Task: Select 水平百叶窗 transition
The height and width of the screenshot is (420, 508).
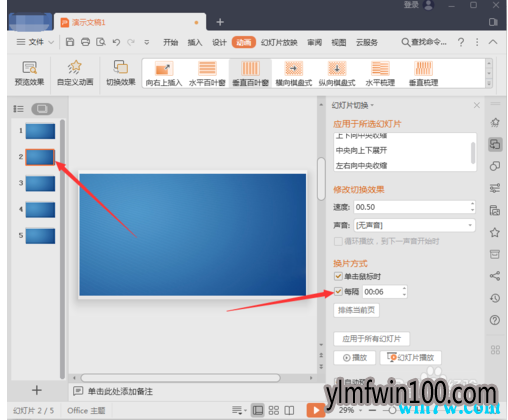Action: point(207,74)
